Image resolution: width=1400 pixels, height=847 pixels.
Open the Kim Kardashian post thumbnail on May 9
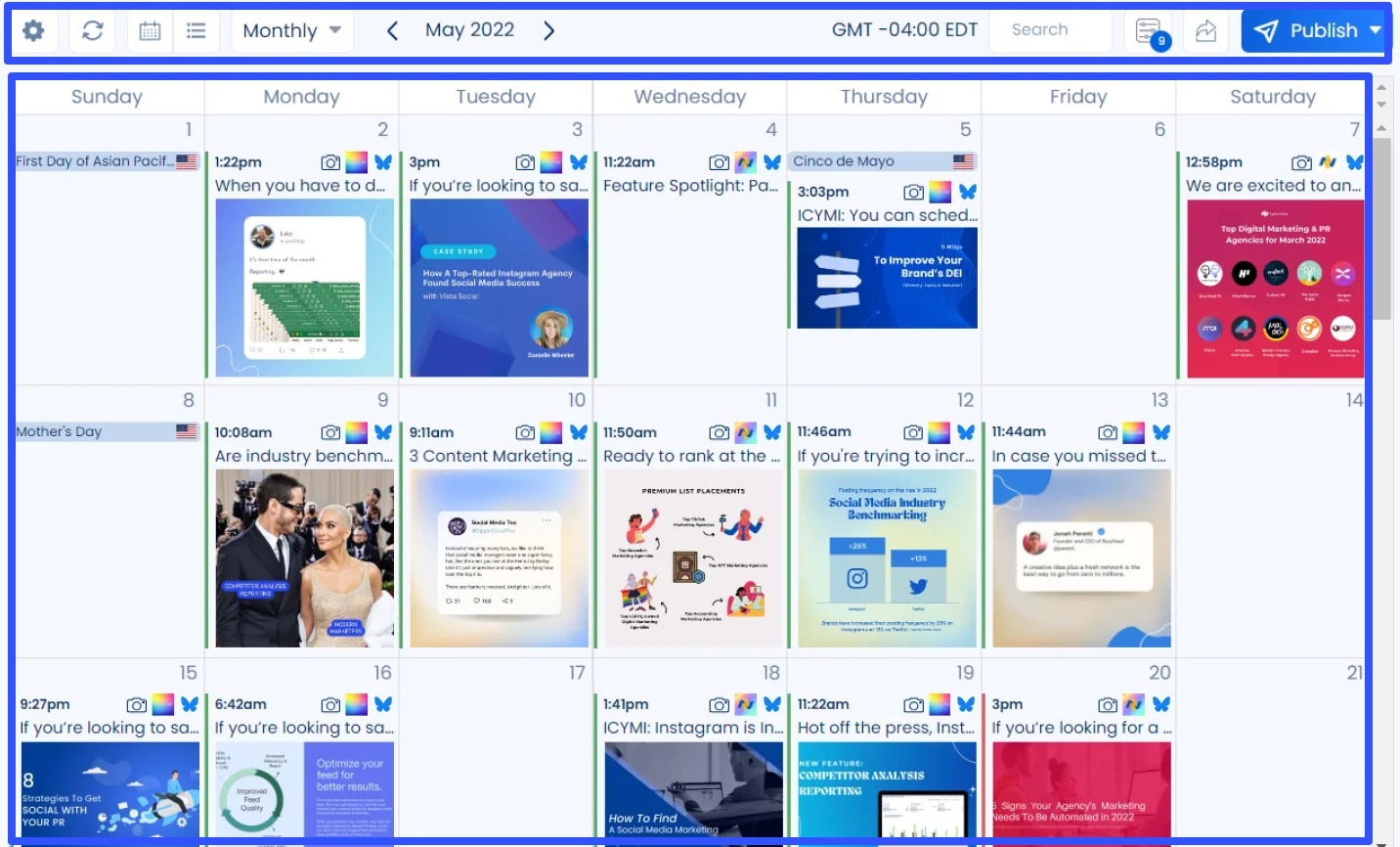pyautogui.click(x=304, y=558)
